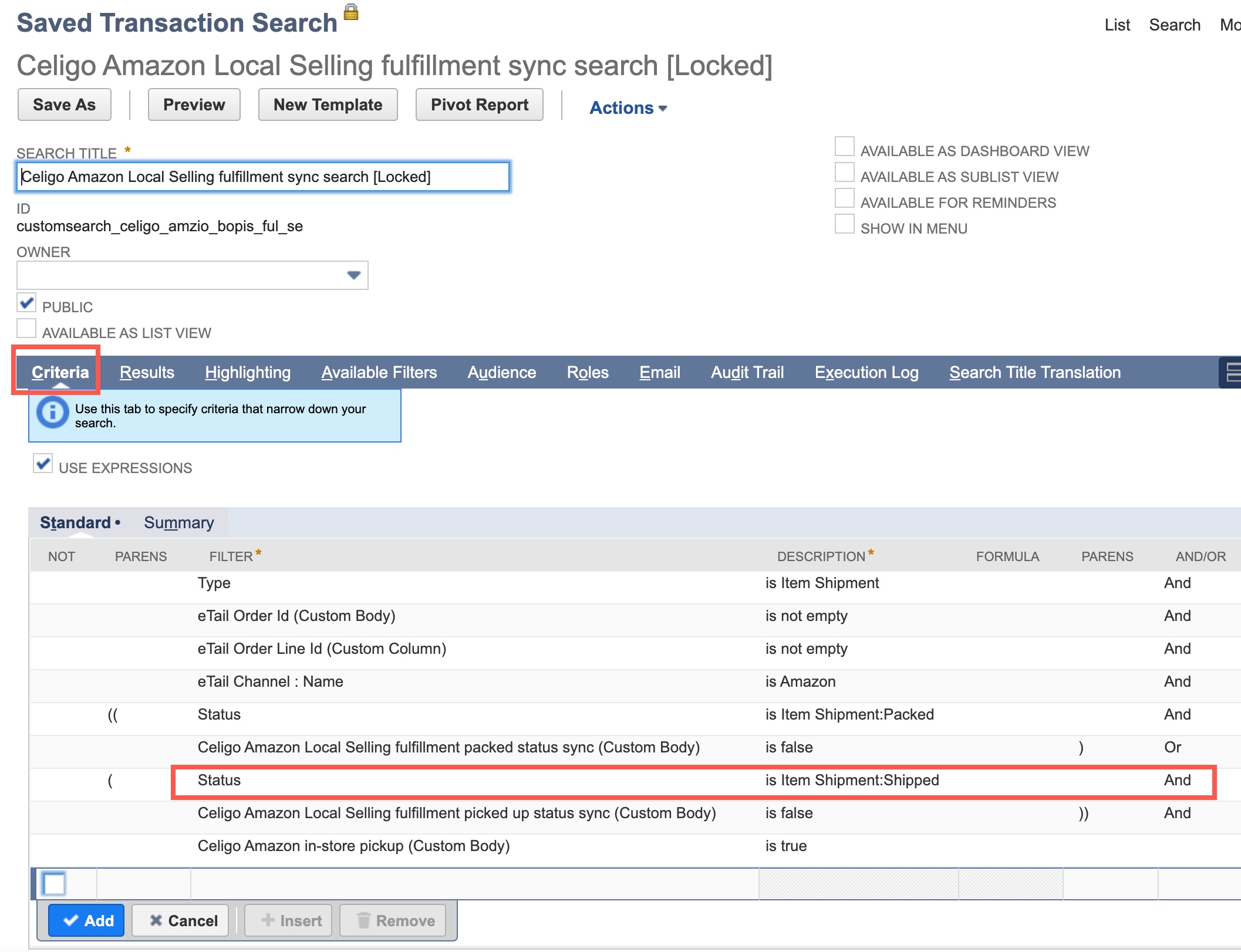Check Available as Sublist View

845,173
